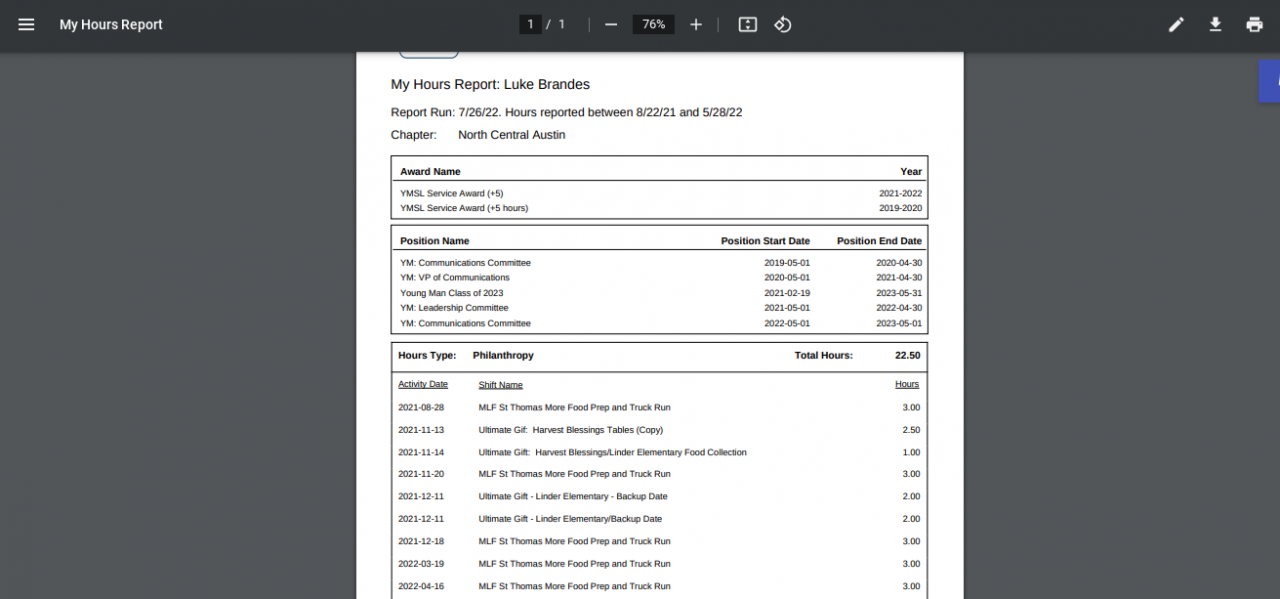Click the blue tab on right edge
Image resolution: width=1280 pixels, height=599 pixels.
tap(1269, 81)
